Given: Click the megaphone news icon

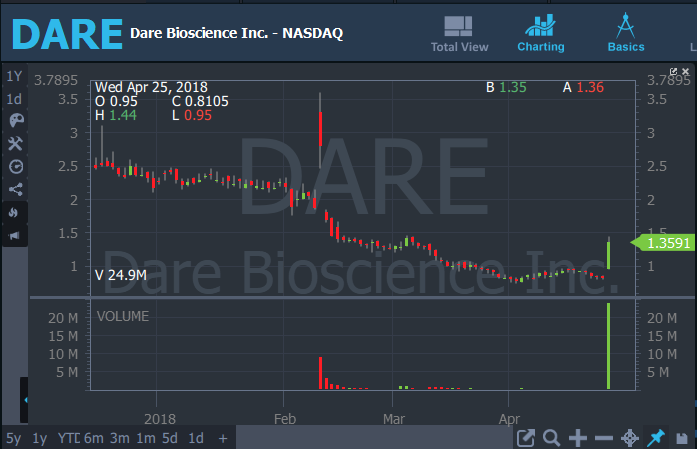Looking at the screenshot, I should coord(14,236).
